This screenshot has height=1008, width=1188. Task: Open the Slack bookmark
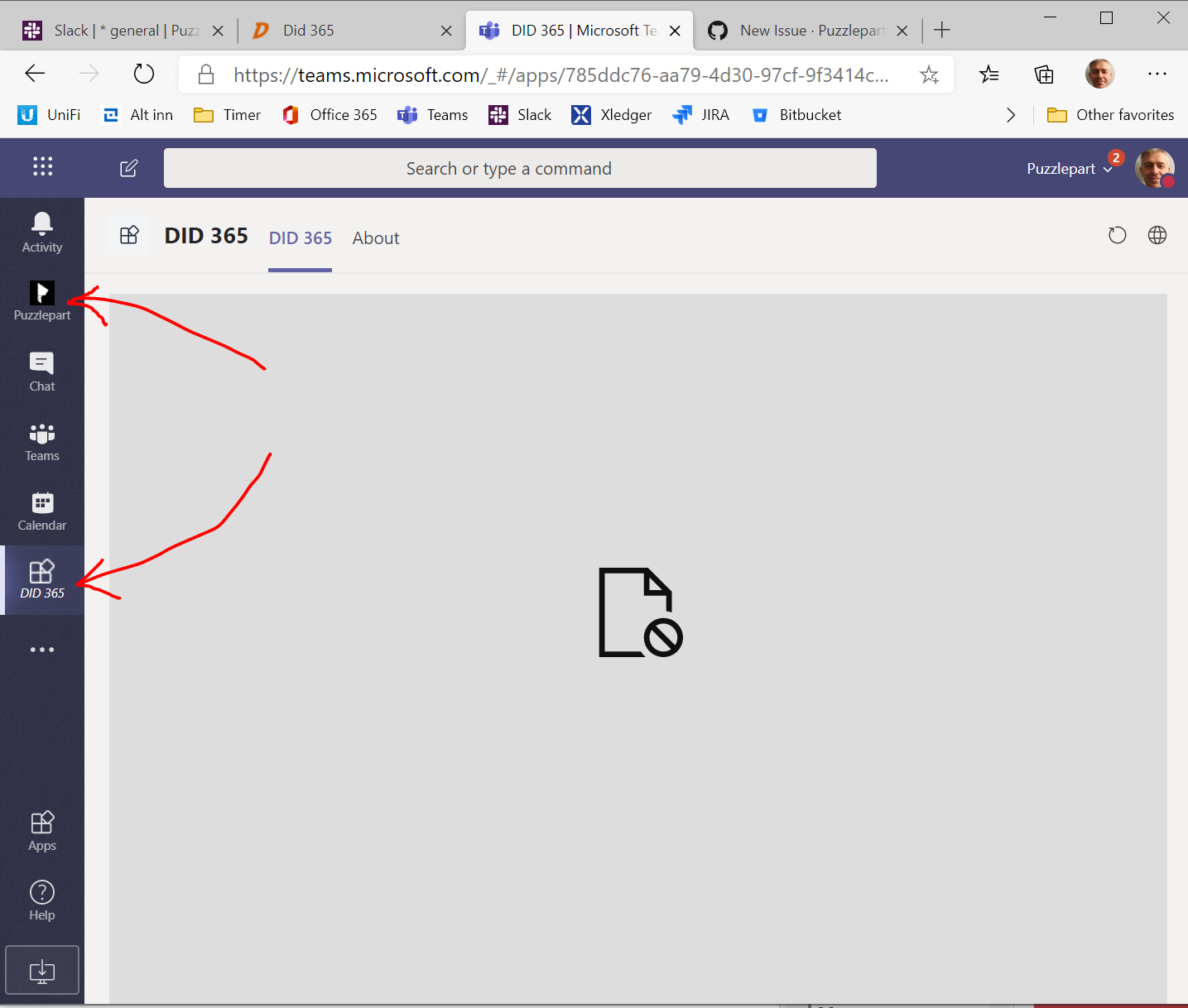[x=520, y=115]
